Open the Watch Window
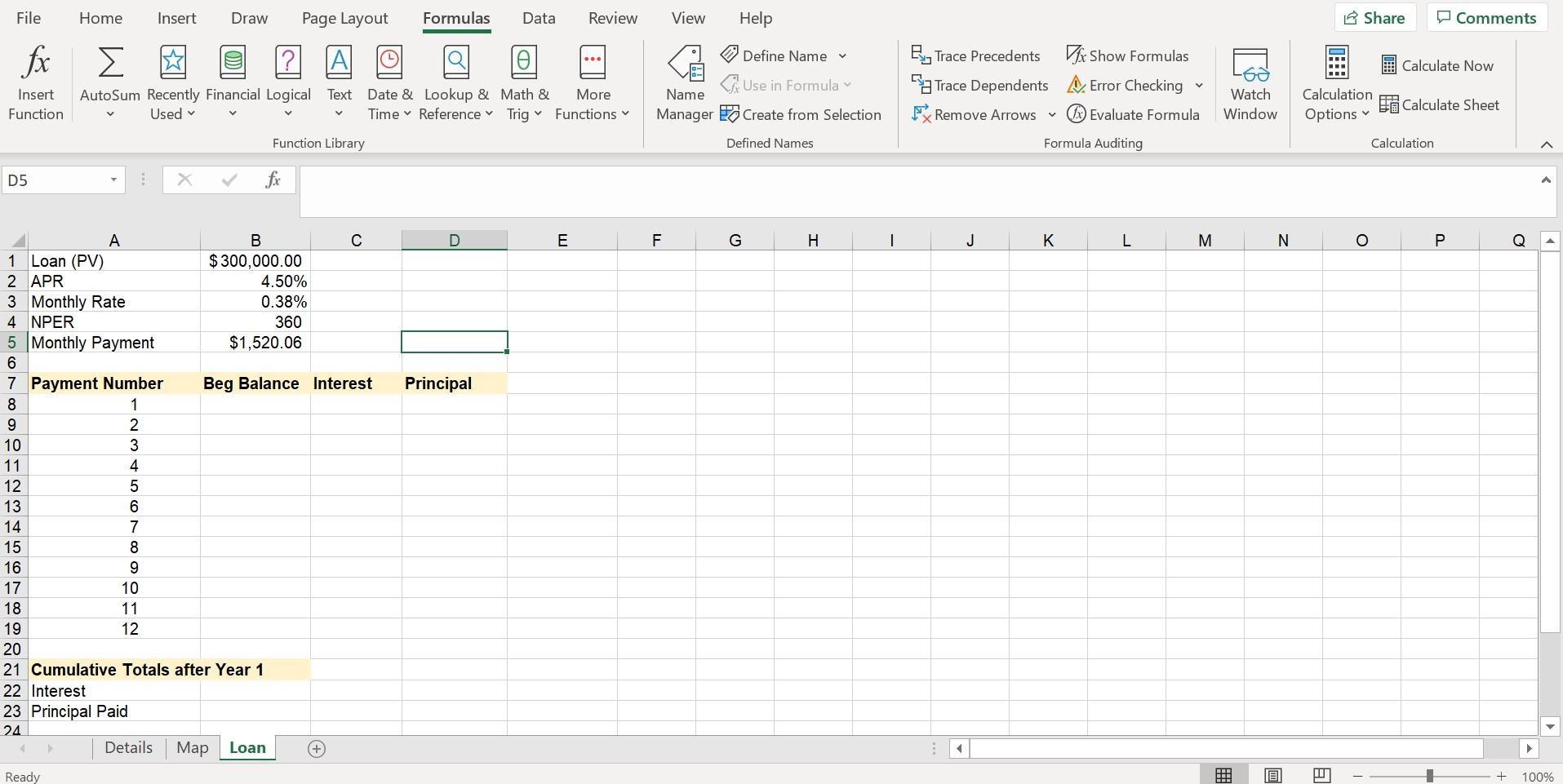The height and width of the screenshot is (784, 1563). pos(1250,83)
